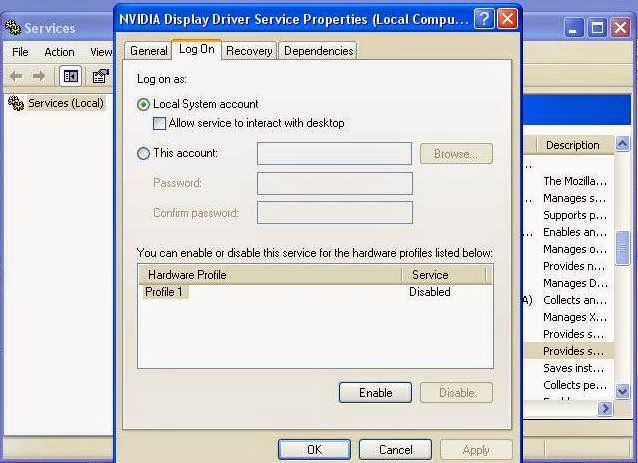Viewport: 638px width, 463px height.
Task: Close the NVIDIA properties dialog
Action: coord(507,19)
